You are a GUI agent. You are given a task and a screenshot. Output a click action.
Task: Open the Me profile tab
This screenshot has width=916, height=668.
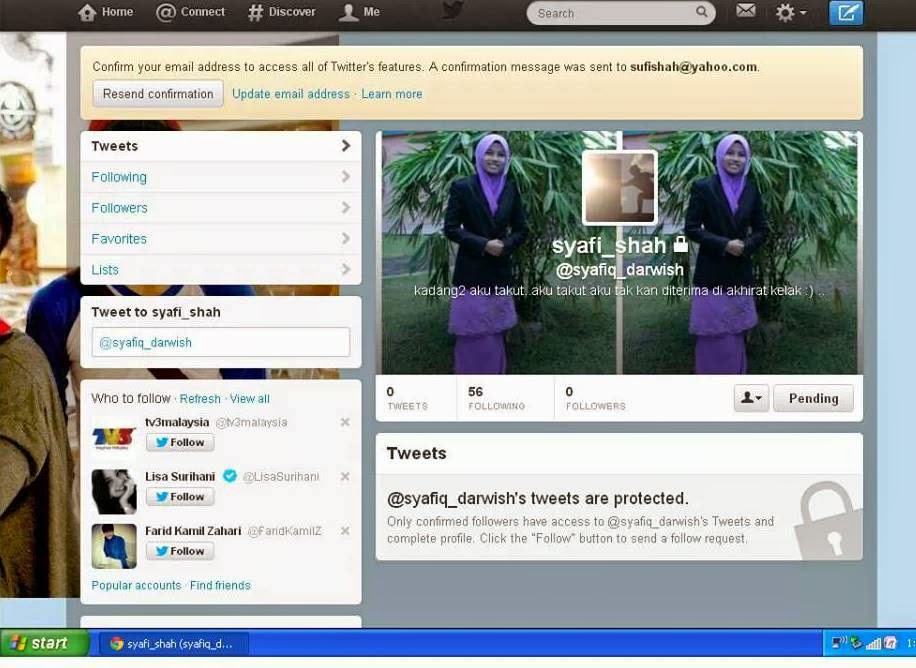coord(359,12)
